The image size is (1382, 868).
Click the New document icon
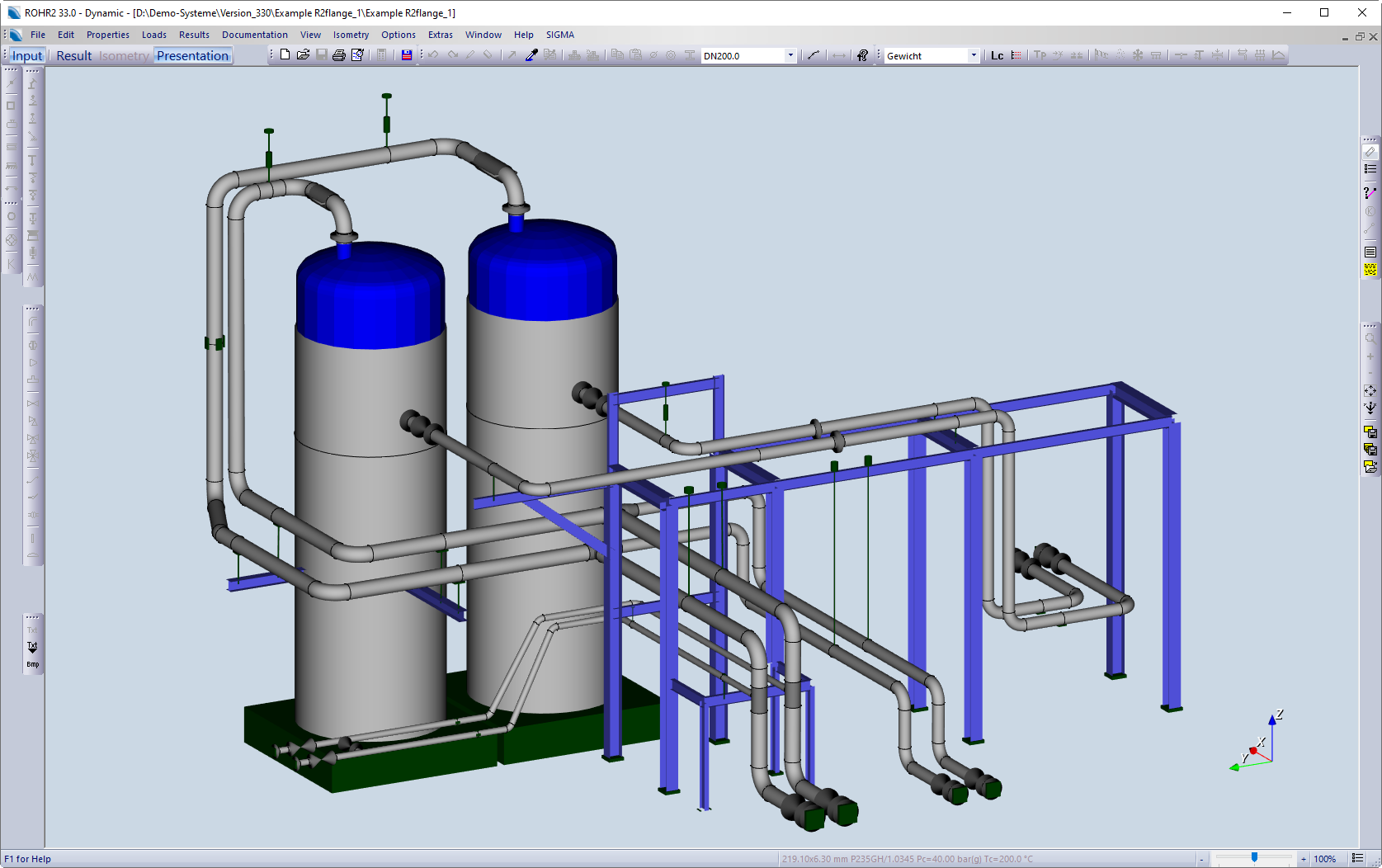pyautogui.click(x=285, y=55)
